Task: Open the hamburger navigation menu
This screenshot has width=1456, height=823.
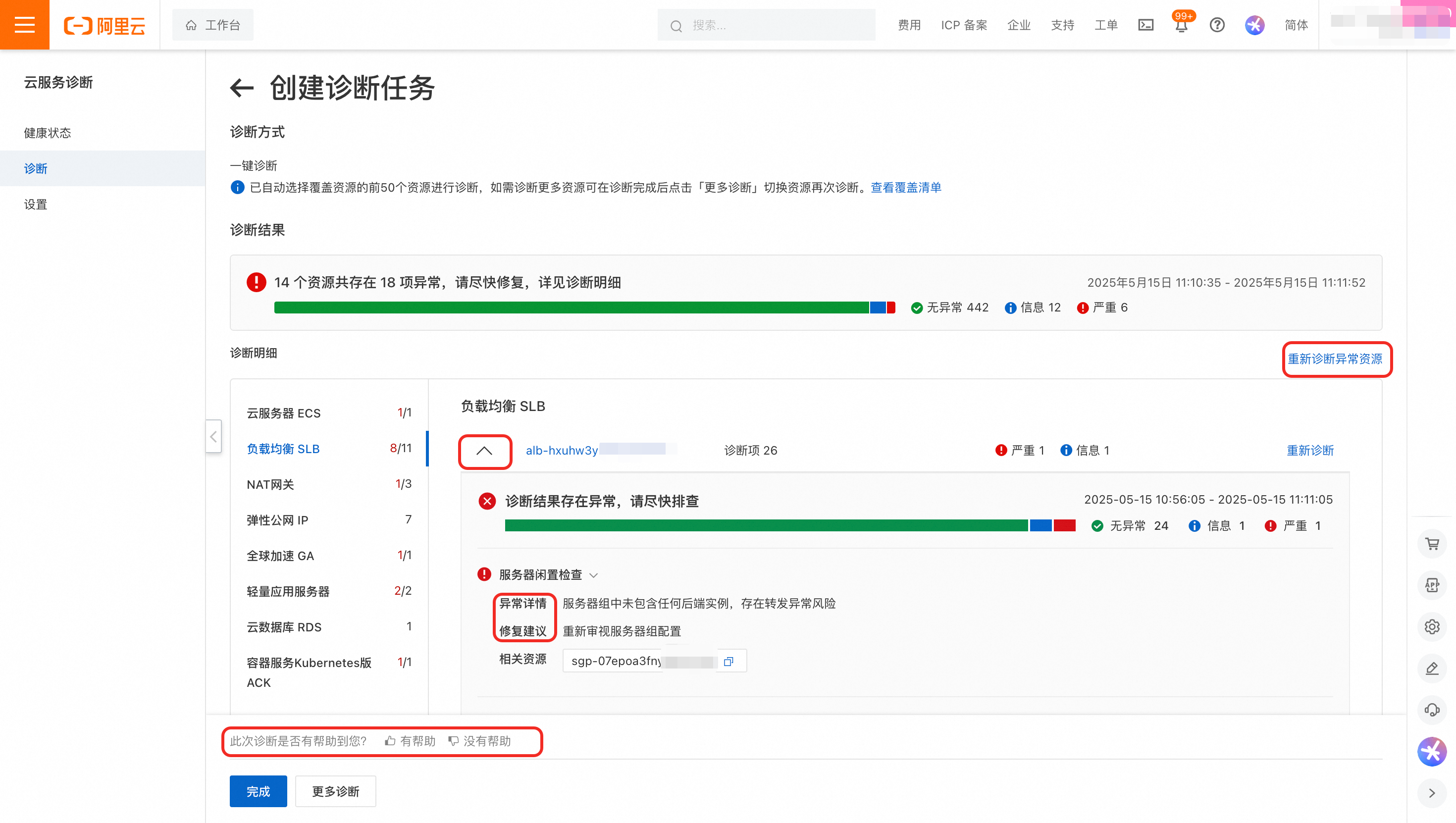Action: 24,25
